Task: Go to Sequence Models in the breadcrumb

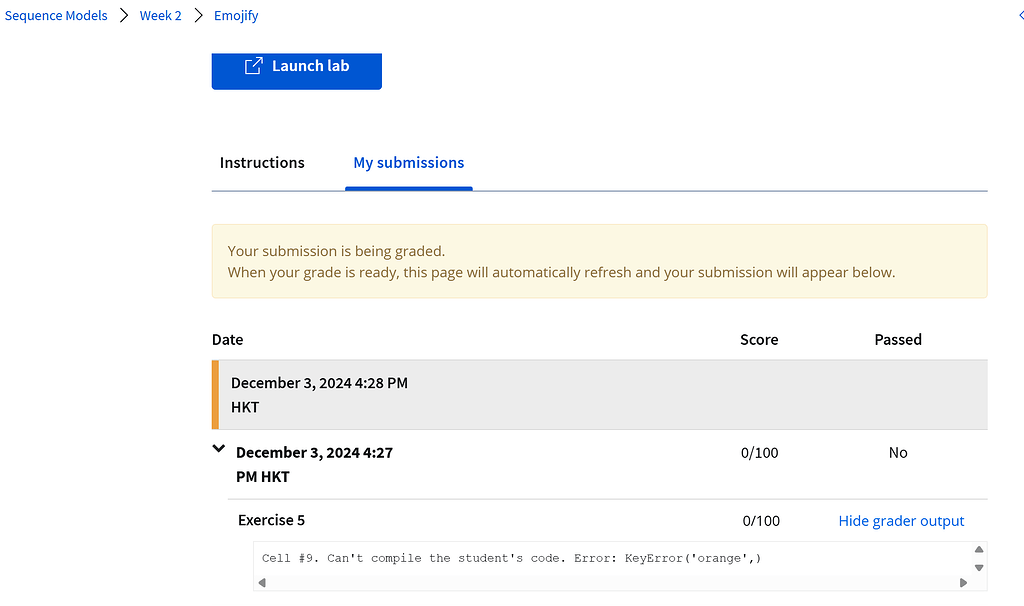Action: 56,16
